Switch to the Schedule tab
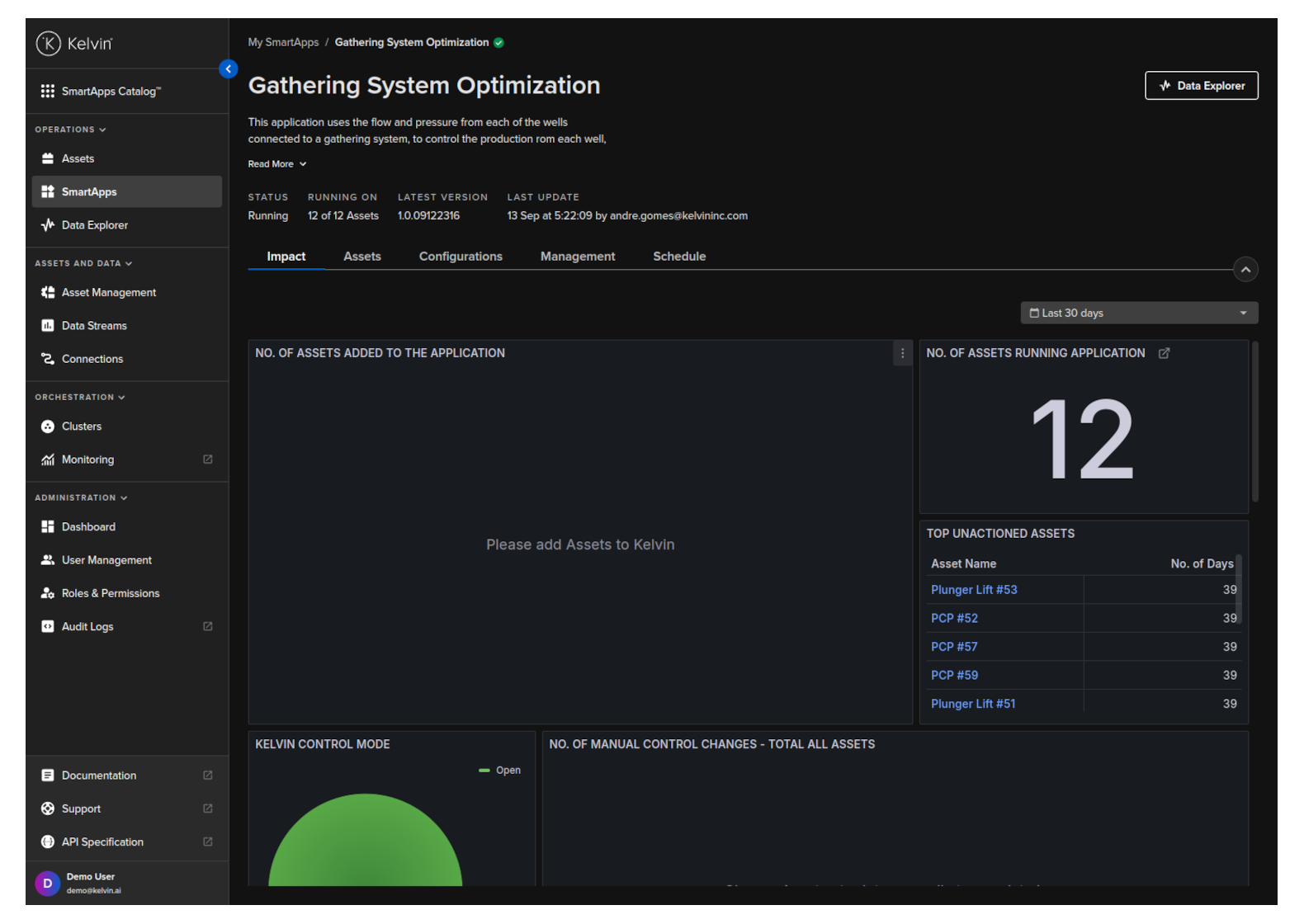The image size is (1304, 924). [x=678, y=257]
